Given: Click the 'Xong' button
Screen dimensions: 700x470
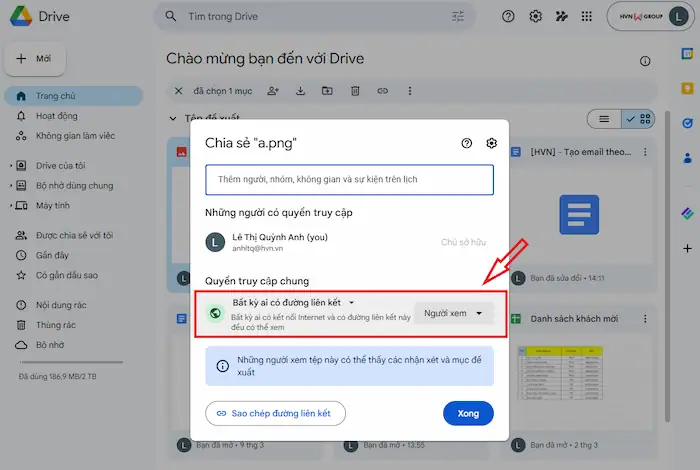Looking at the screenshot, I should point(468,412).
